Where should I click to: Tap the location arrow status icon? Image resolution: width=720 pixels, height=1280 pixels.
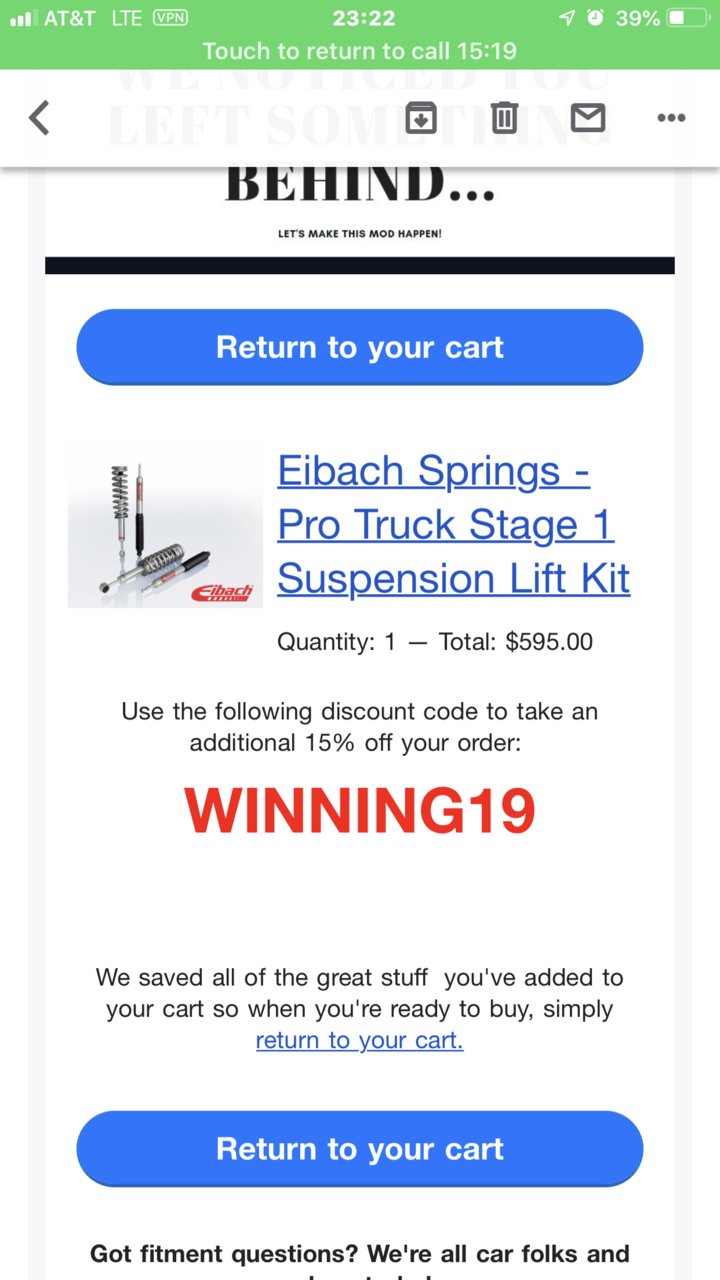point(567,18)
